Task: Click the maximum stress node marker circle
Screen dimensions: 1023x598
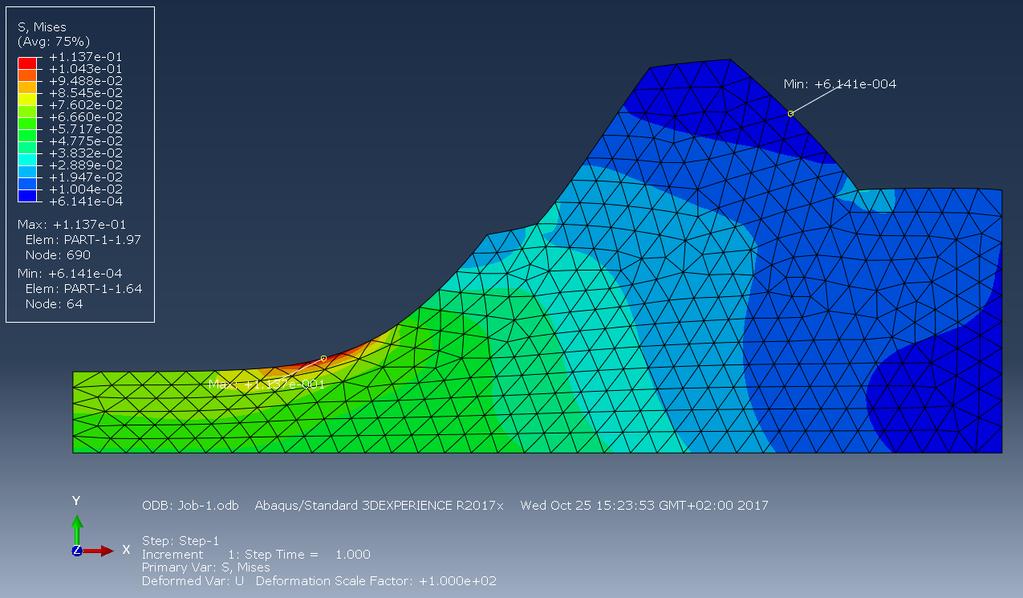Action: 324,358
